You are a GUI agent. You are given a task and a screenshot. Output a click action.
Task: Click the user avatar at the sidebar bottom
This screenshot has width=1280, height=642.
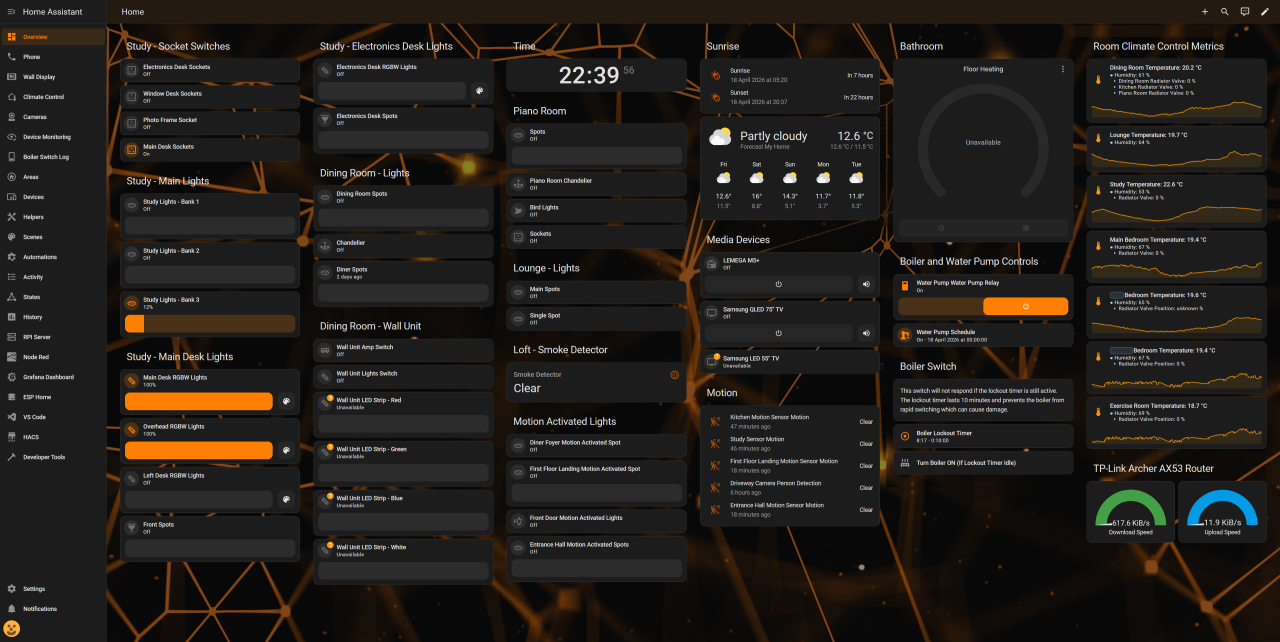[11, 629]
